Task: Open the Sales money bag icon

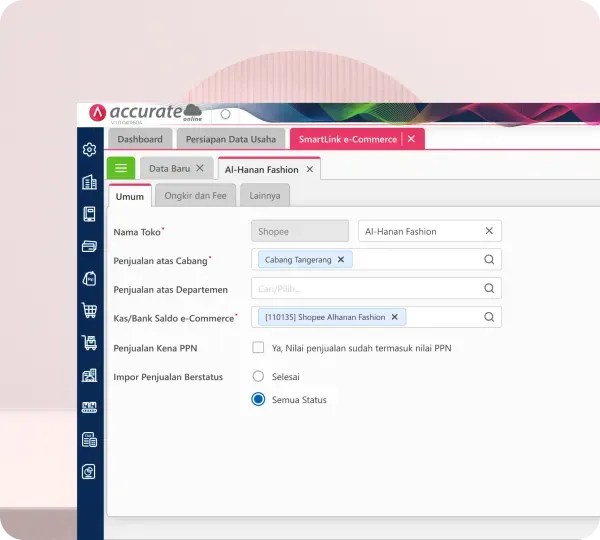Action: [90, 279]
